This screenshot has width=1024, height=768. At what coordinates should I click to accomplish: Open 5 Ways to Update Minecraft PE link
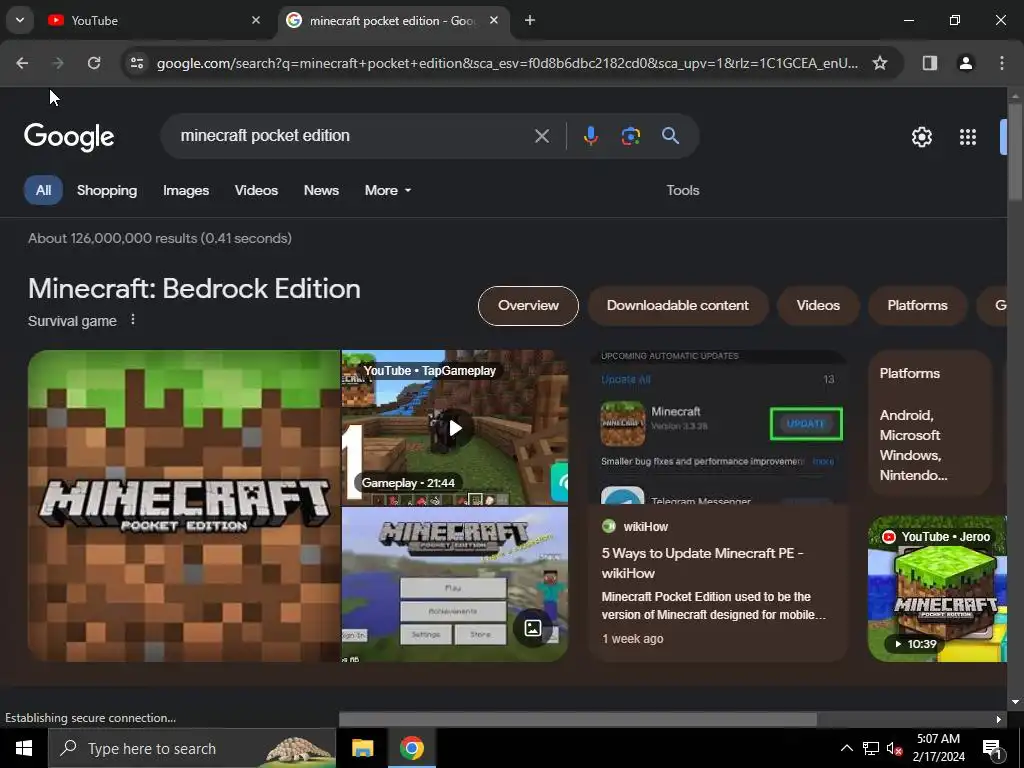coord(702,563)
